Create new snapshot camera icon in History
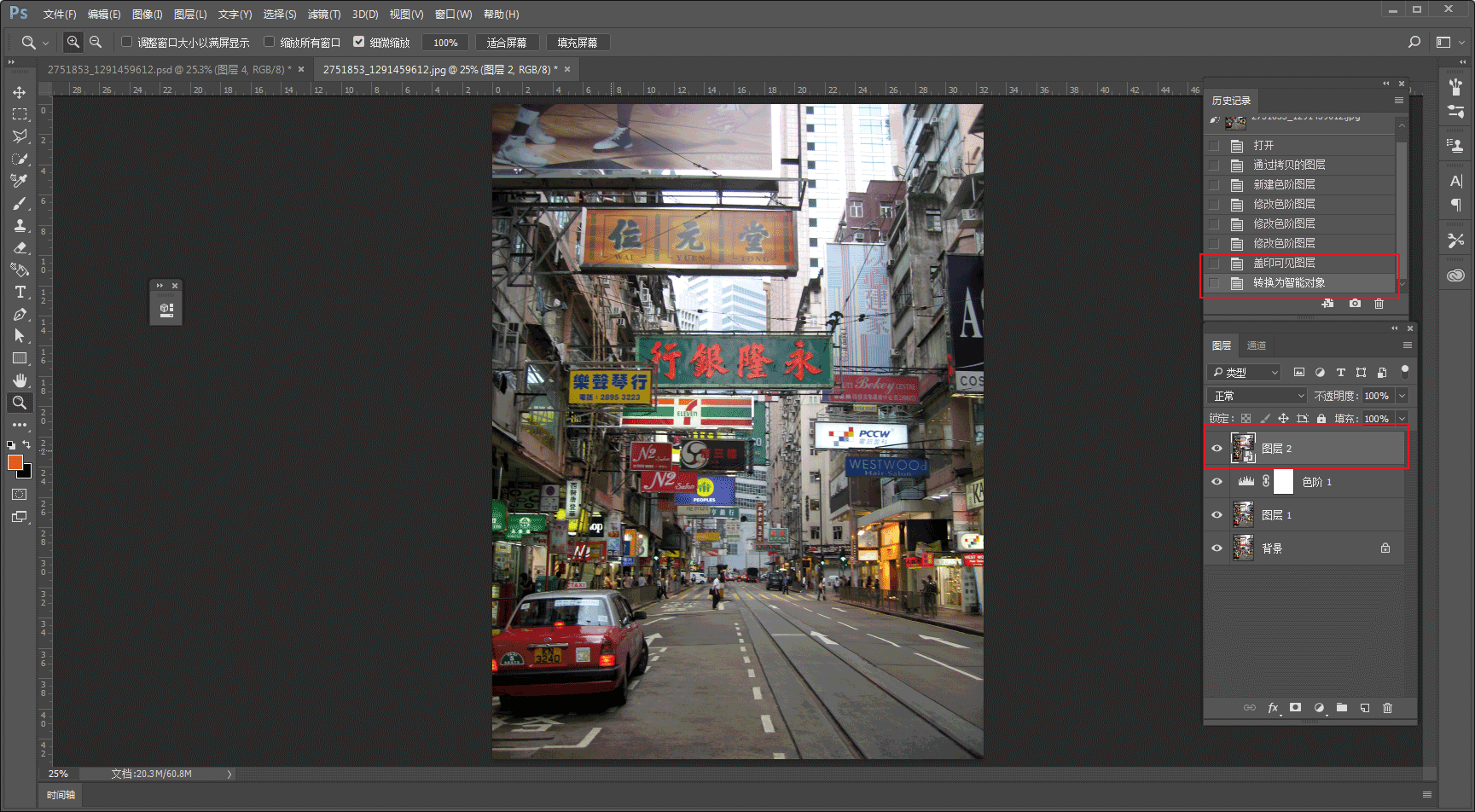1475x812 pixels. [x=1355, y=304]
